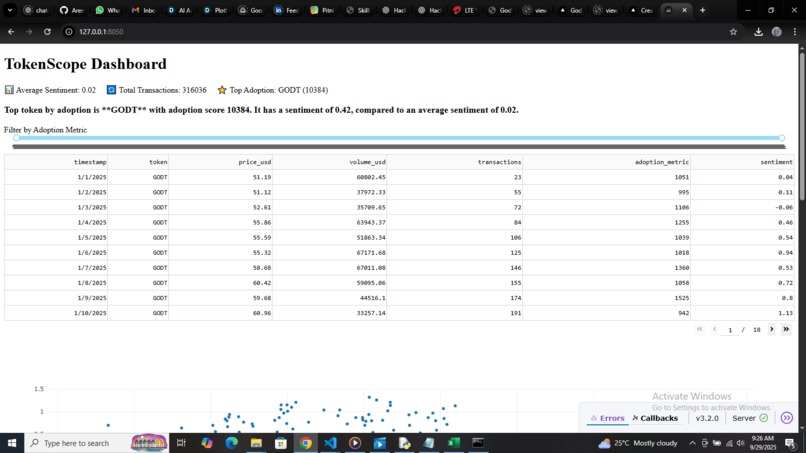The width and height of the screenshot is (806, 453).
Task: Click the price_usd column header
Action: (x=221, y=162)
